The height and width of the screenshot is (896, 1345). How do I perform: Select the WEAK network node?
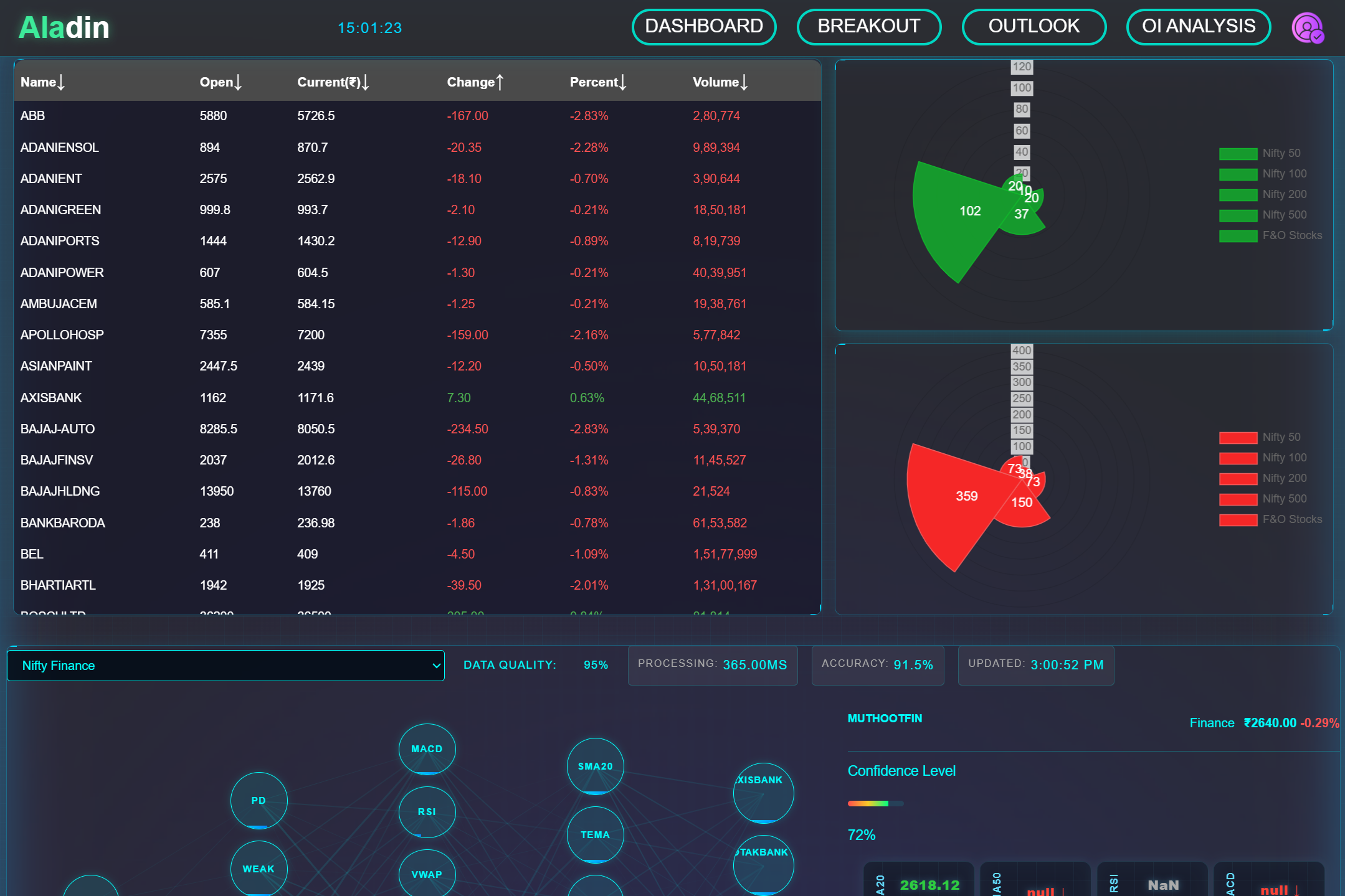(259, 869)
